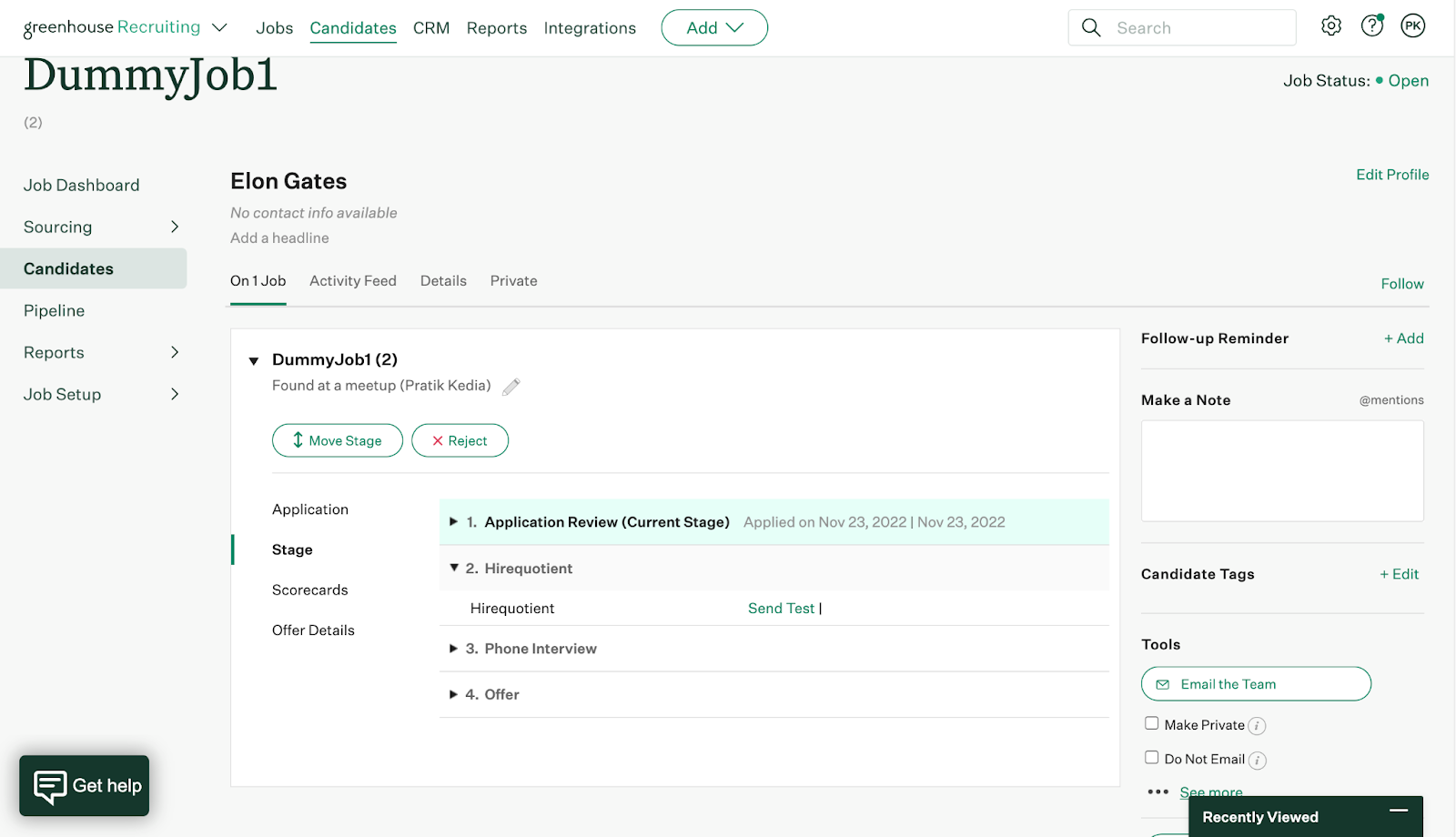Open the Integrations menu
This screenshot has width=1456, height=837.
(x=590, y=28)
